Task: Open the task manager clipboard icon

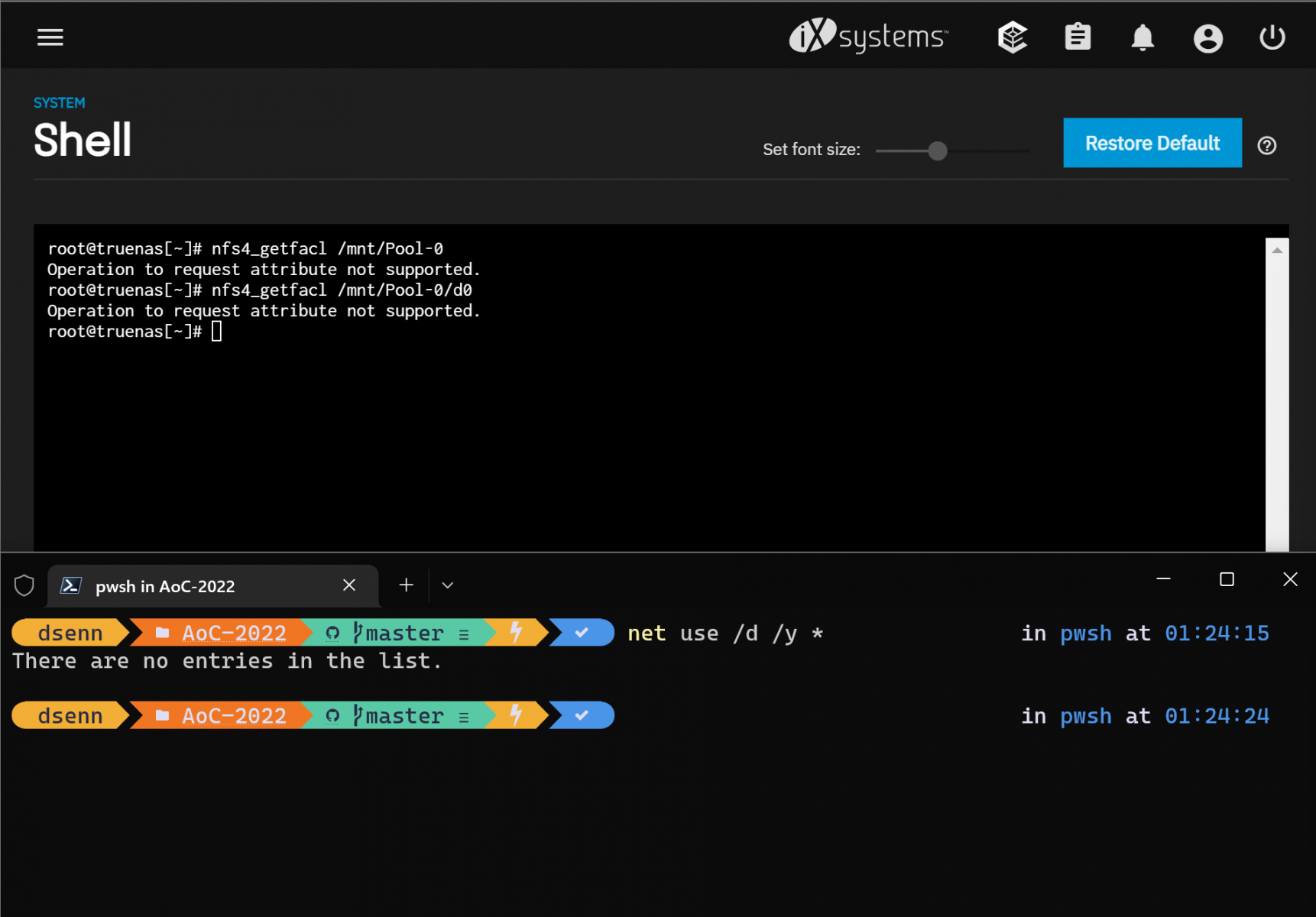Action: (1078, 37)
